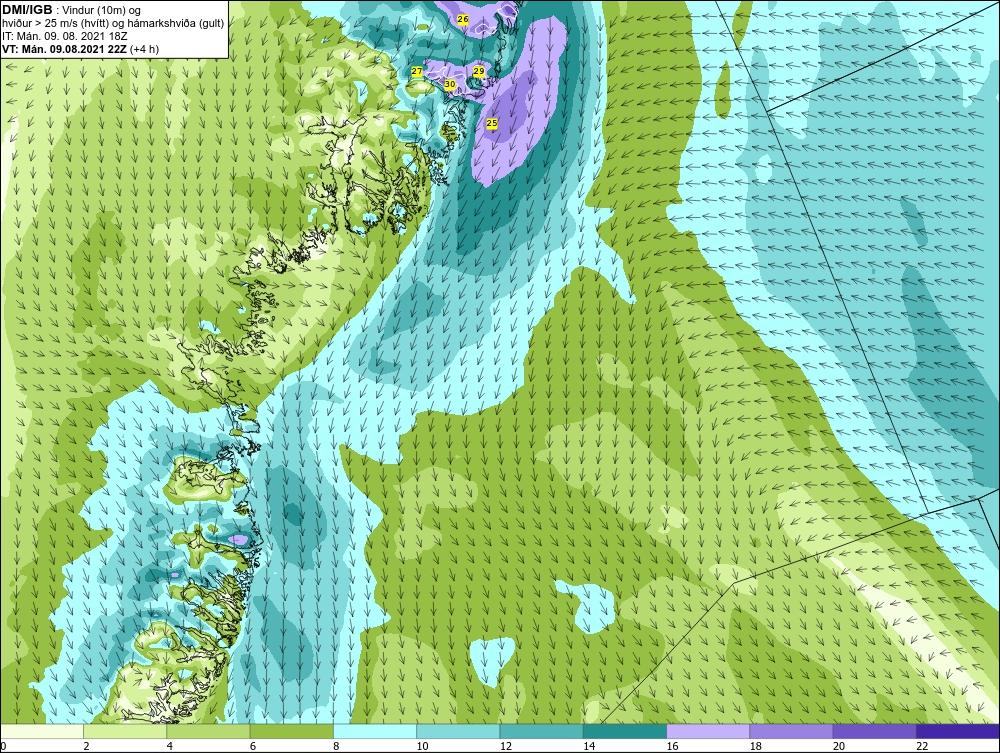Viewport: 1000px width, 753px height.
Task: Select the 16–18 m/s legend color
Action: tap(708, 731)
